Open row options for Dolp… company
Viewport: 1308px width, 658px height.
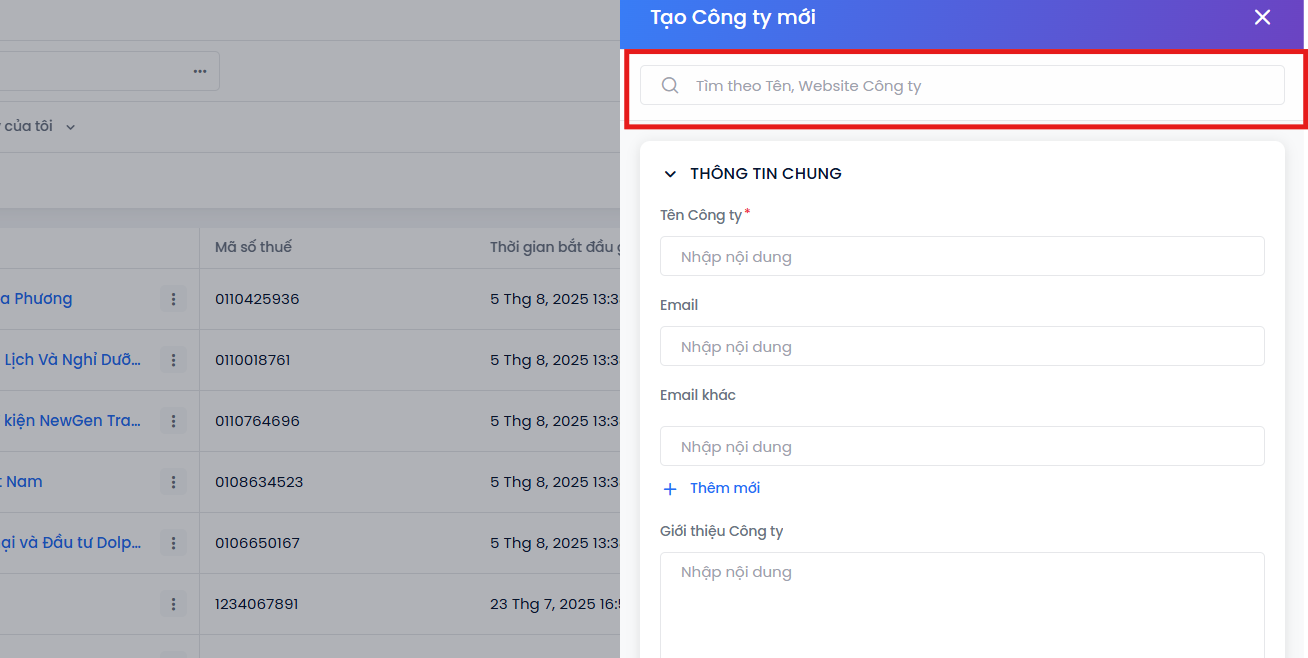(x=173, y=543)
